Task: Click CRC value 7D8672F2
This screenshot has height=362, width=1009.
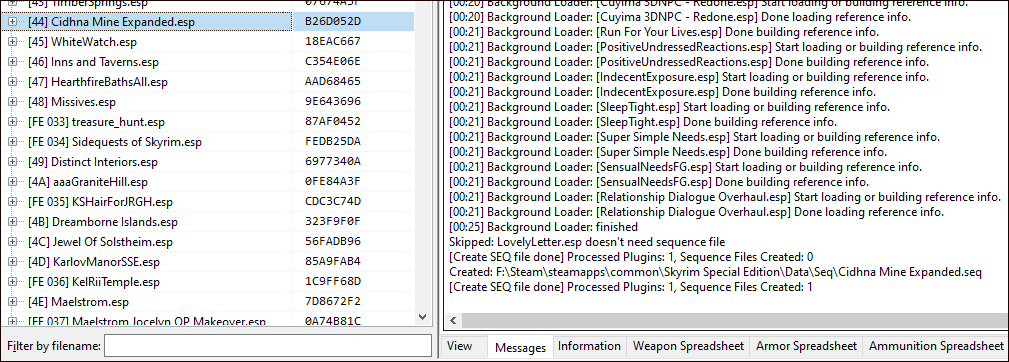Action: pyautogui.click(x=333, y=302)
